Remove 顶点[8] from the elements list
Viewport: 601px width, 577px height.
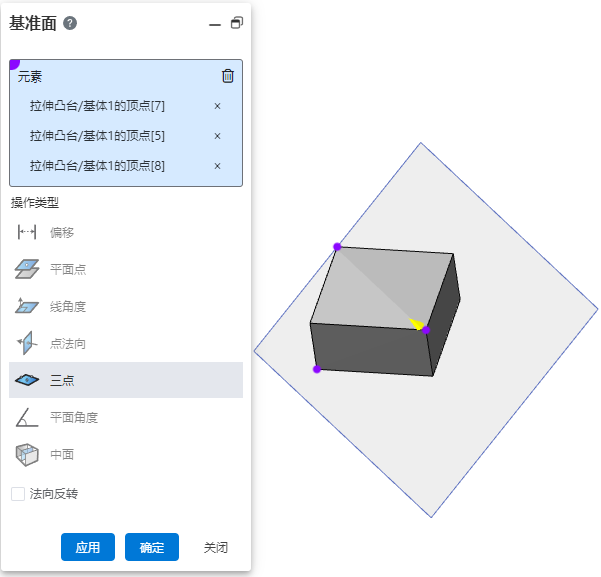(x=217, y=166)
